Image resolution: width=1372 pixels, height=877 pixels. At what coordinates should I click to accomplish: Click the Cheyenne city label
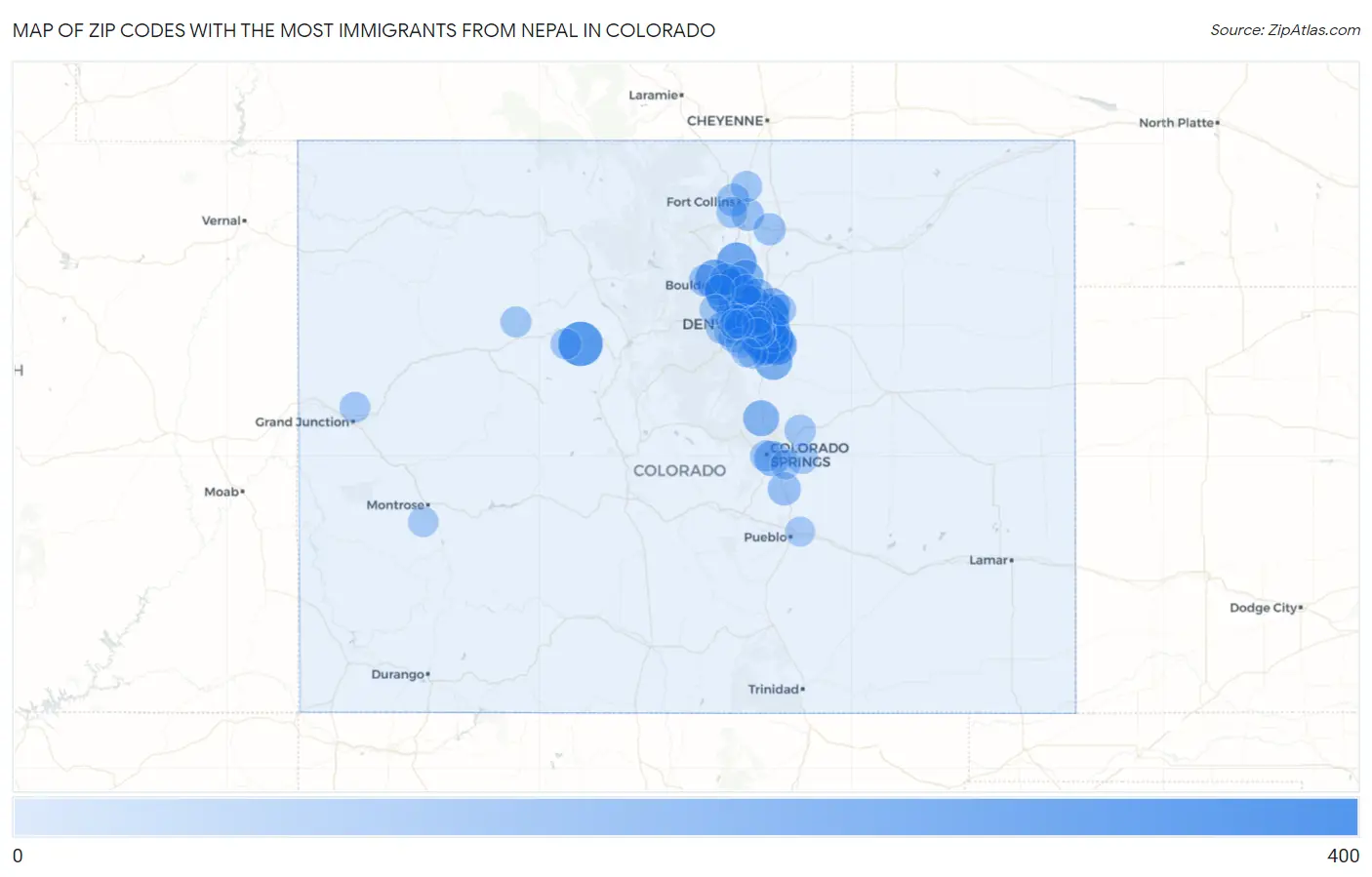coord(725,121)
